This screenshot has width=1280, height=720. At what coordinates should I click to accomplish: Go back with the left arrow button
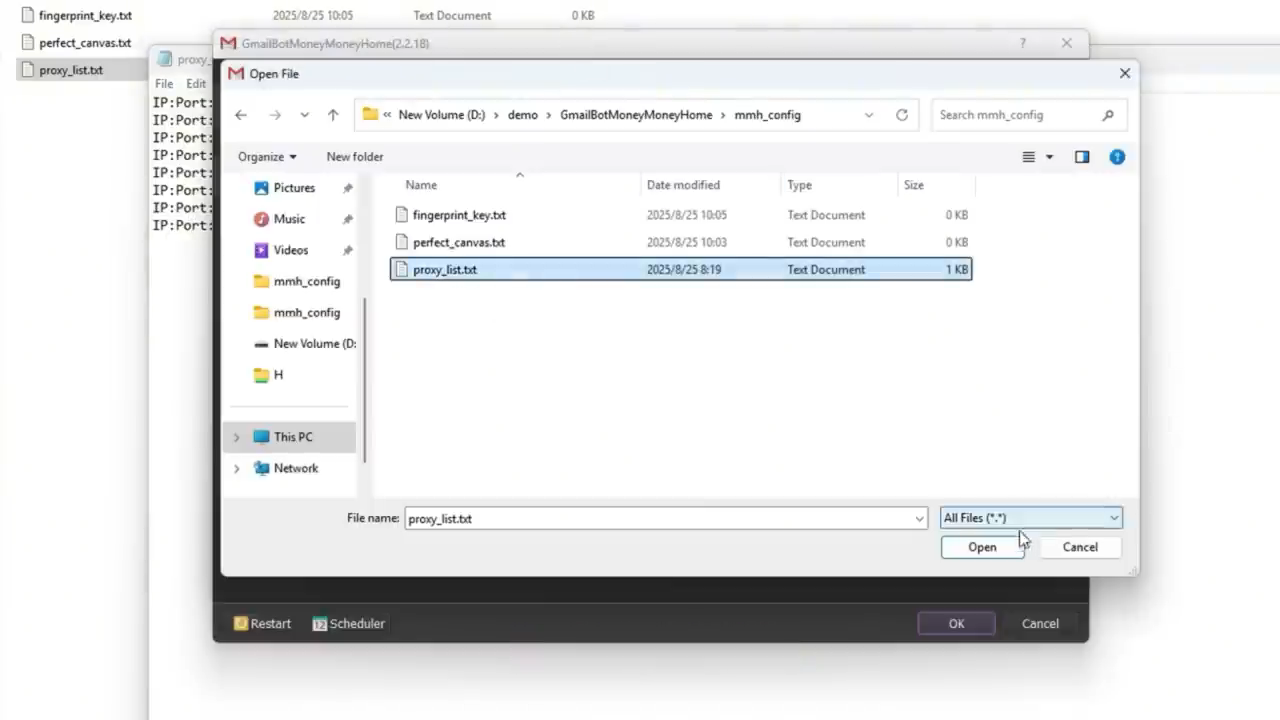(241, 115)
